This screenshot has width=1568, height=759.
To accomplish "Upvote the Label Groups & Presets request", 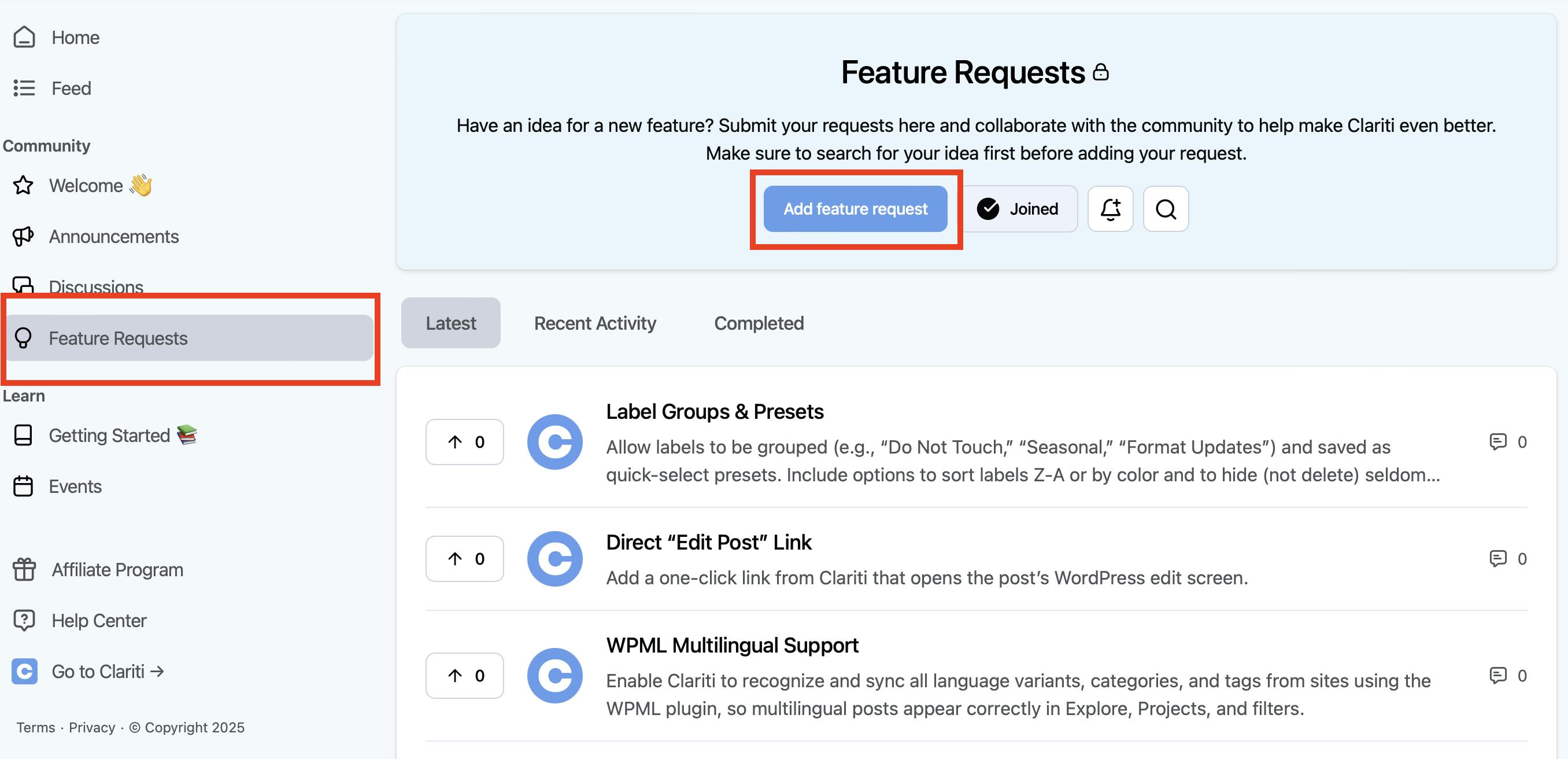I will click(x=464, y=441).
